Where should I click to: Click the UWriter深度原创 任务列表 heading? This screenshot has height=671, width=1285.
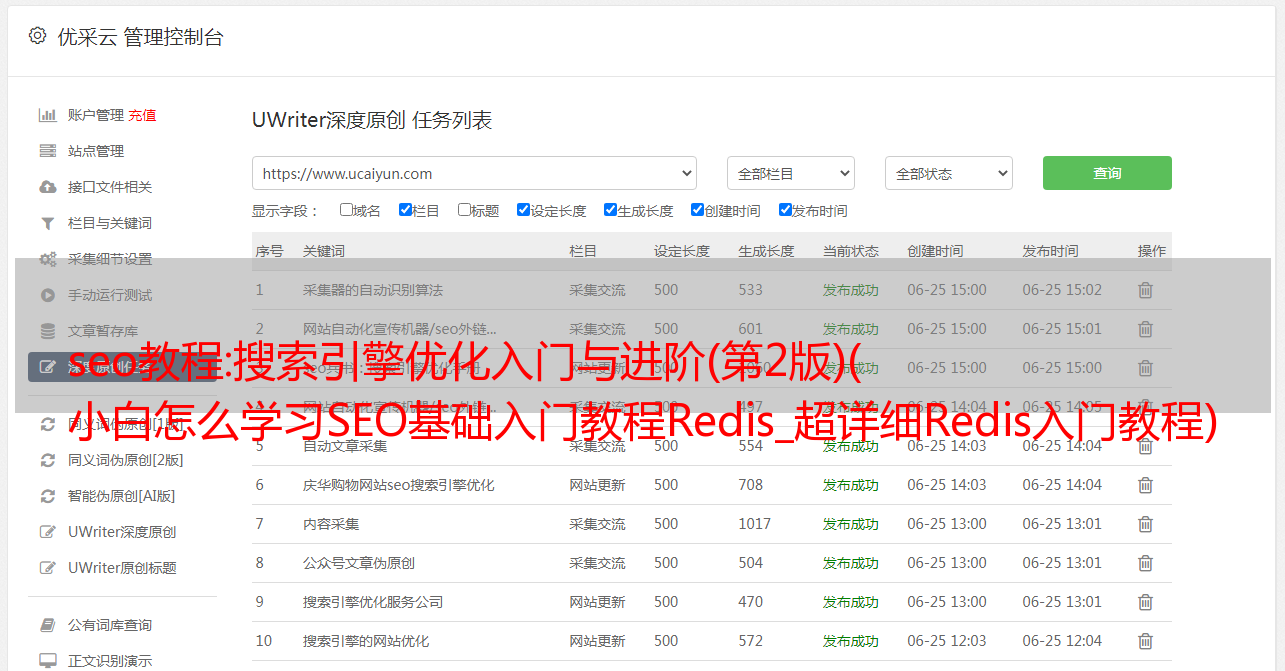(x=372, y=120)
